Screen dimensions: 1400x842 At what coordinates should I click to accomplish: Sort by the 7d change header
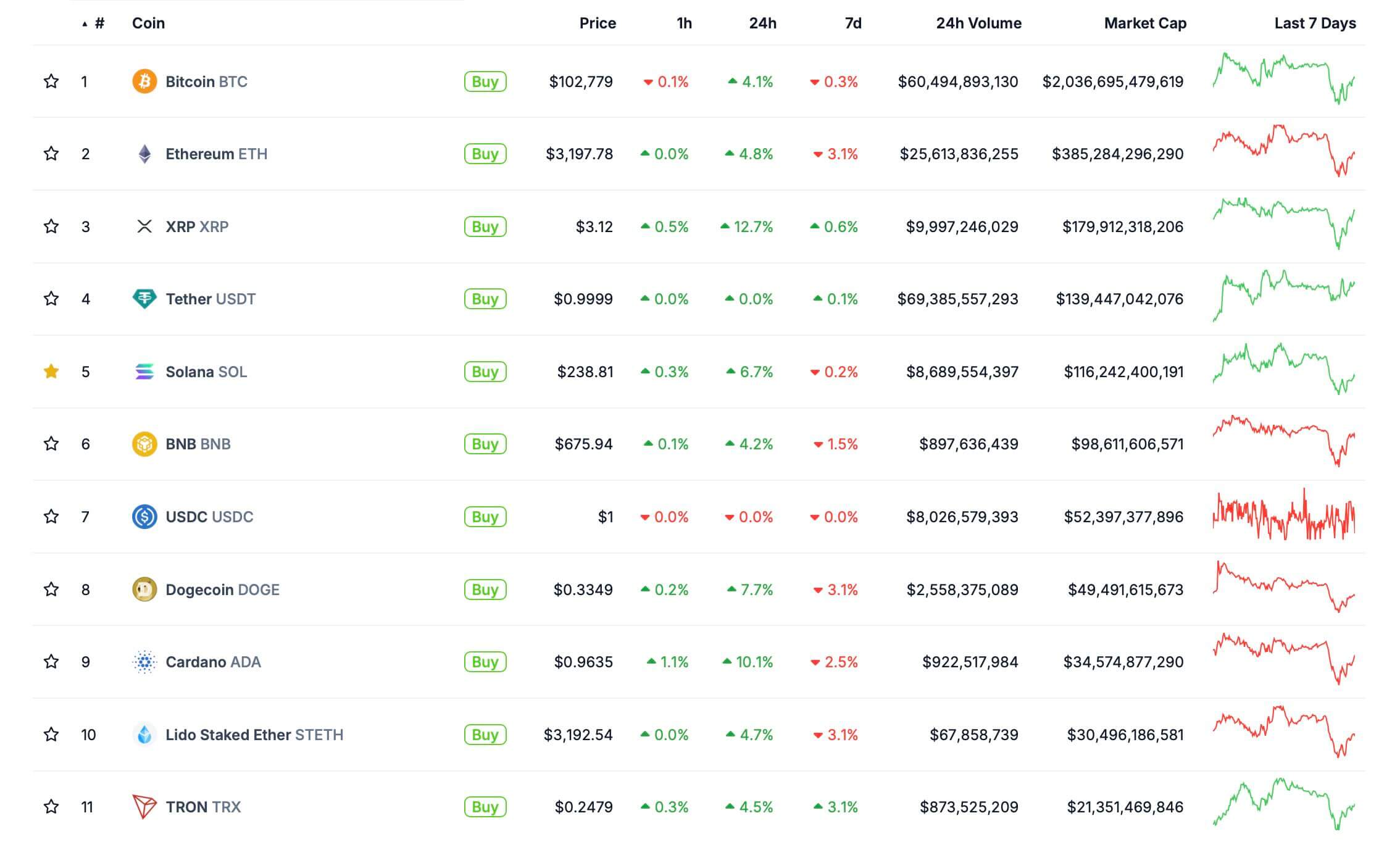click(852, 23)
